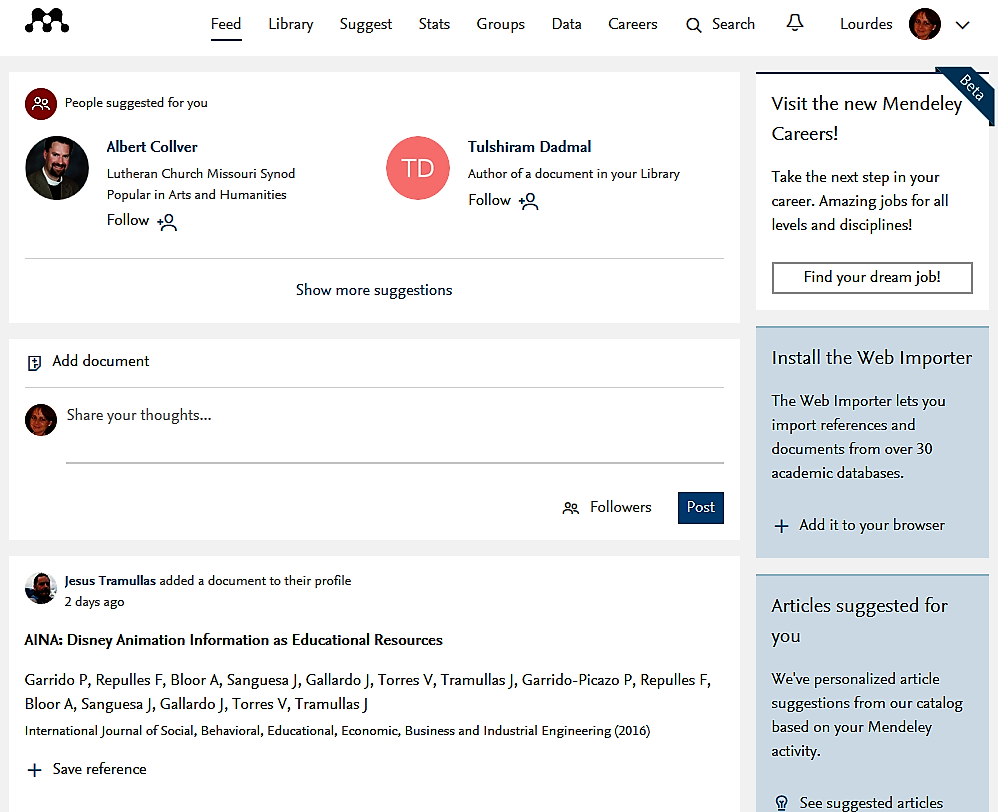Open the Stats tab
Screen dimensions: 998x812
(434, 24)
